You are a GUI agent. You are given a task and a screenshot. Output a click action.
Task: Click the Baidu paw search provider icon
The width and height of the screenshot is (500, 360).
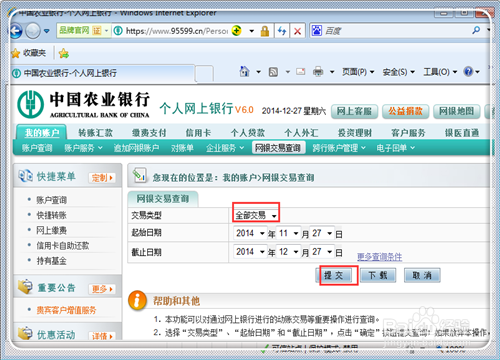tap(317, 31)
